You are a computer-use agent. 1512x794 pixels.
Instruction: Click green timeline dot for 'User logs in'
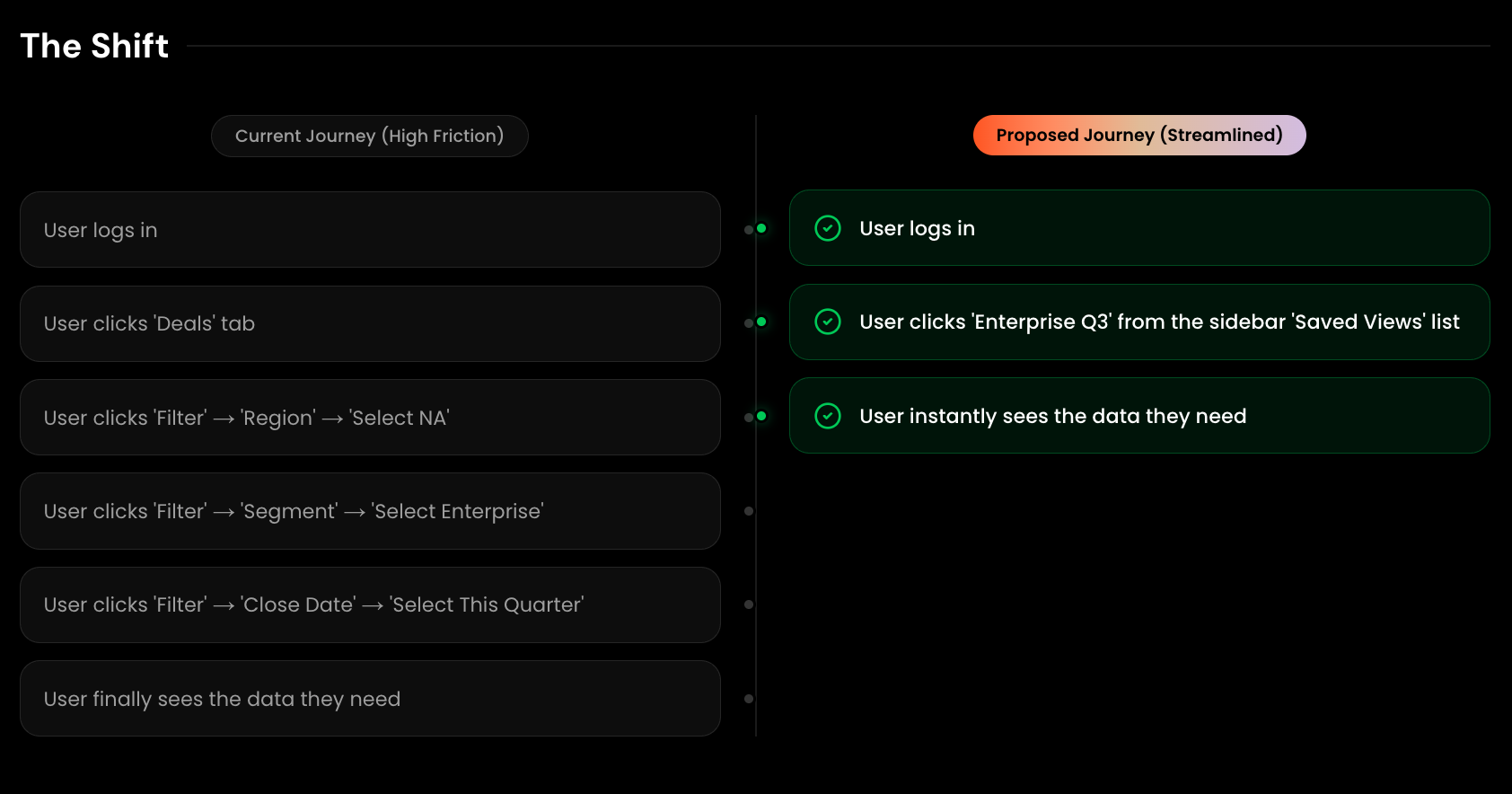point(761,228)
